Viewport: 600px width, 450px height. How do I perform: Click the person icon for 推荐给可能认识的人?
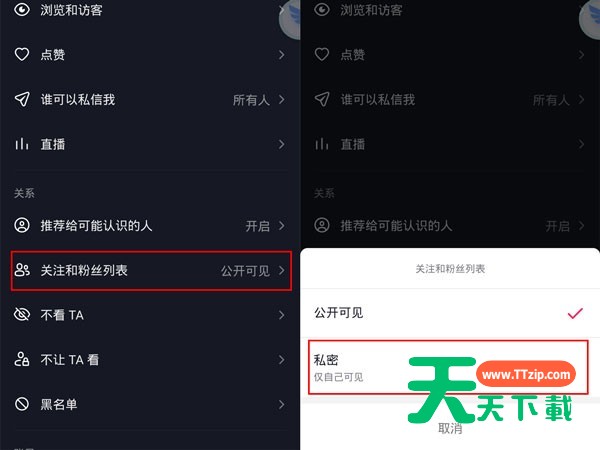[x=22, y=225]
